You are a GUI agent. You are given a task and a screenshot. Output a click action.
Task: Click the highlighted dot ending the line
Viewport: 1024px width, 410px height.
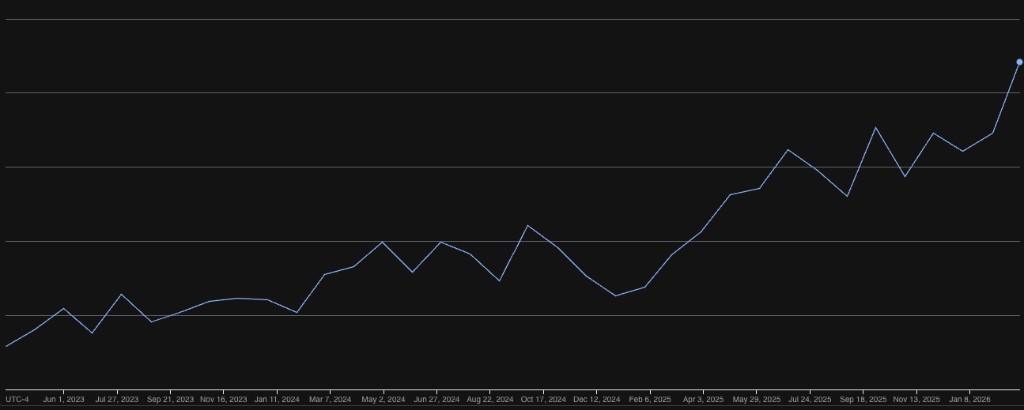[x=1019, y=62]
